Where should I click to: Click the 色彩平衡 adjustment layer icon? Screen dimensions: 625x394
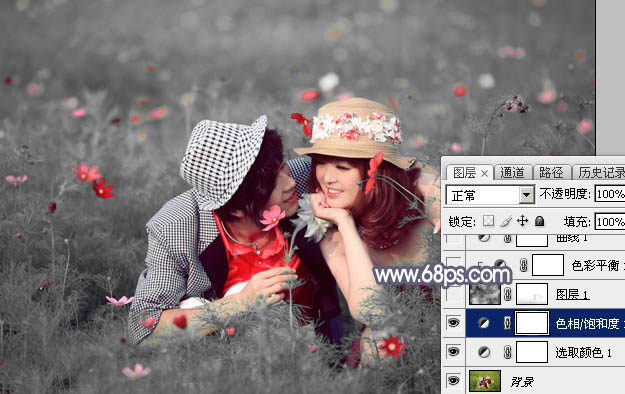tap(500, 264)
